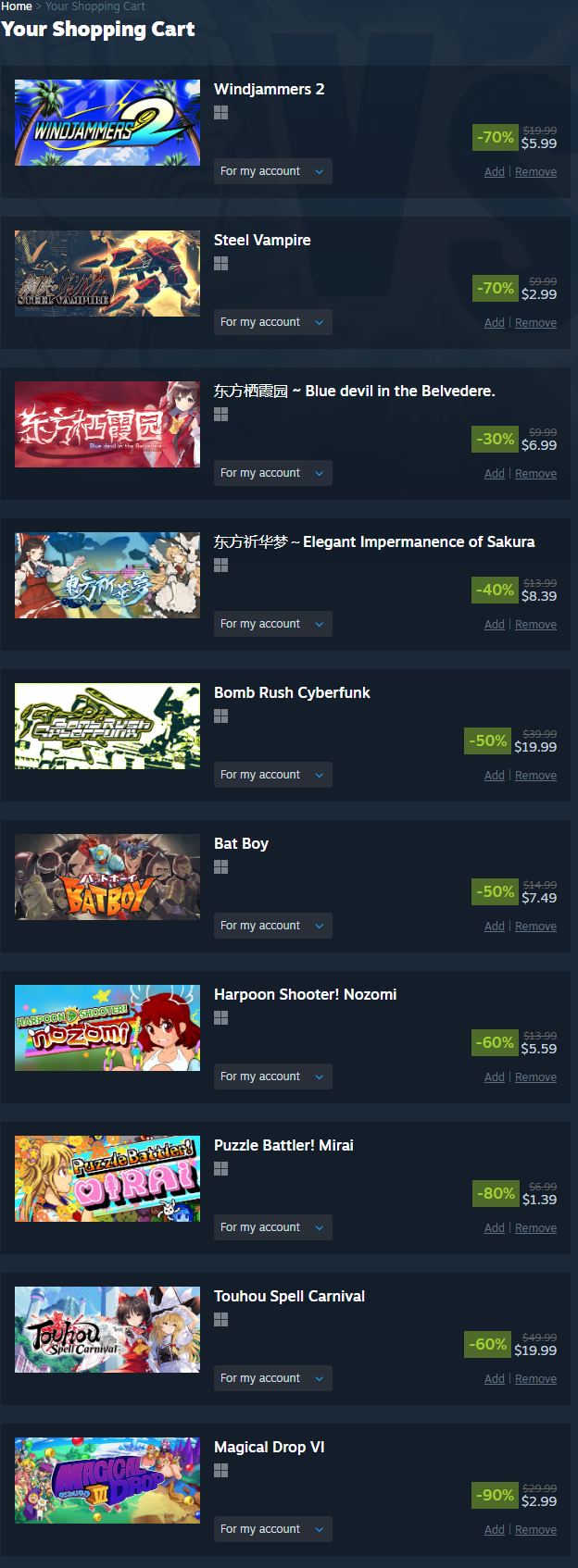Click Windows icon under Bomb Rush Cyberfunk

tap(220, 716)
